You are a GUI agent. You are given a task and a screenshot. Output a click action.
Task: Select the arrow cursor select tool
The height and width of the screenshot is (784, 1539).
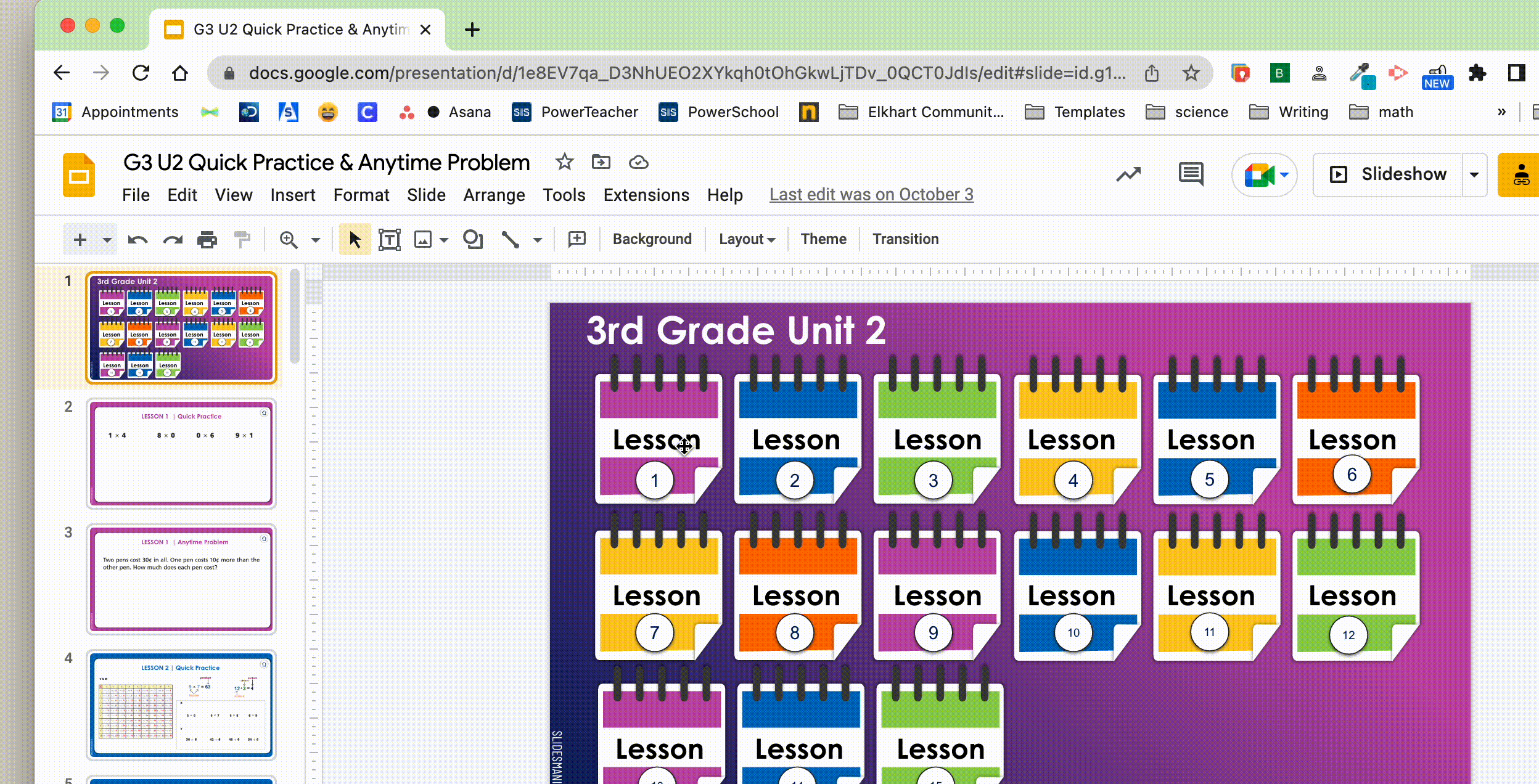point(355,239)
